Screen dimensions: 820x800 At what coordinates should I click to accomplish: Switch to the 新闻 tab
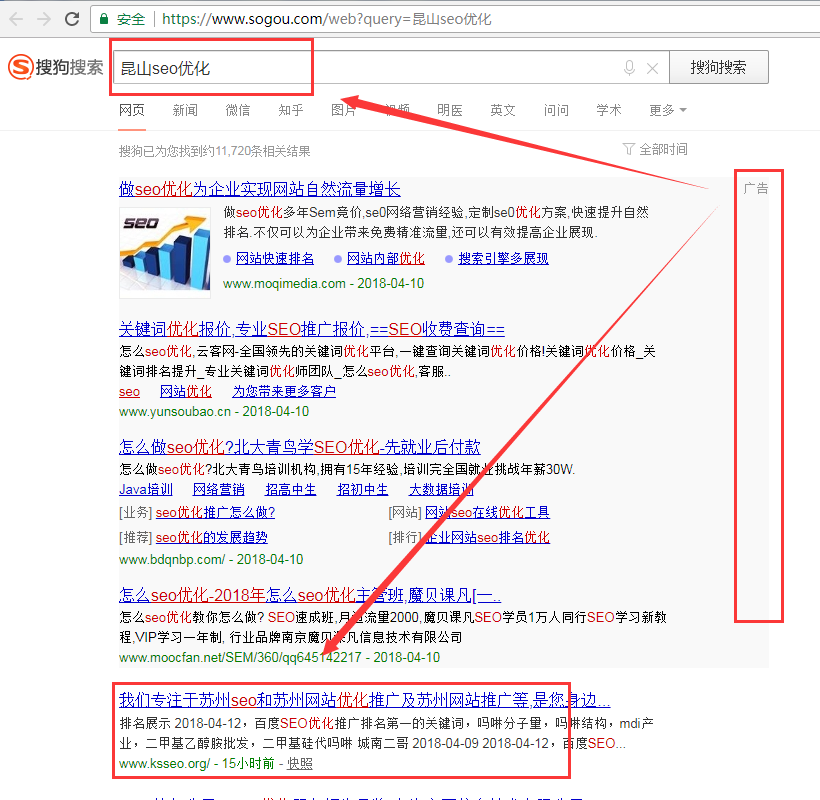tap(185, 110)
